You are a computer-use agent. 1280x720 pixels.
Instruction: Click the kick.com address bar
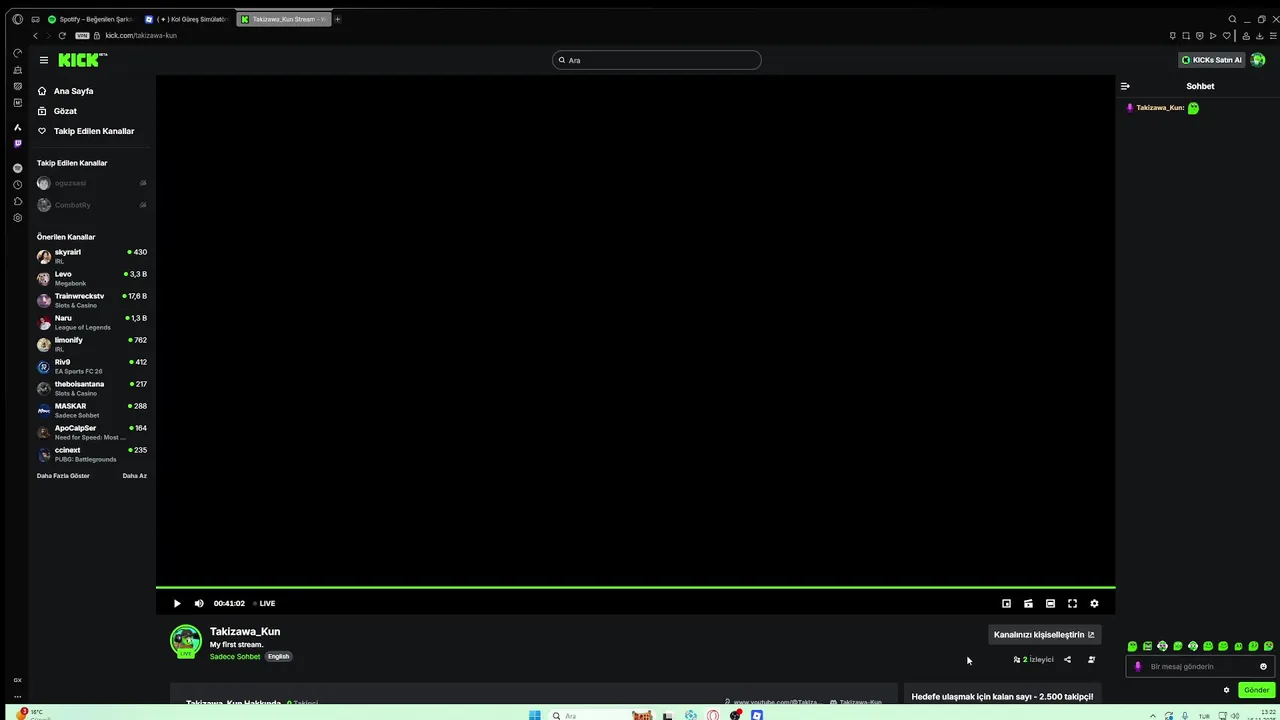(141, 35)
